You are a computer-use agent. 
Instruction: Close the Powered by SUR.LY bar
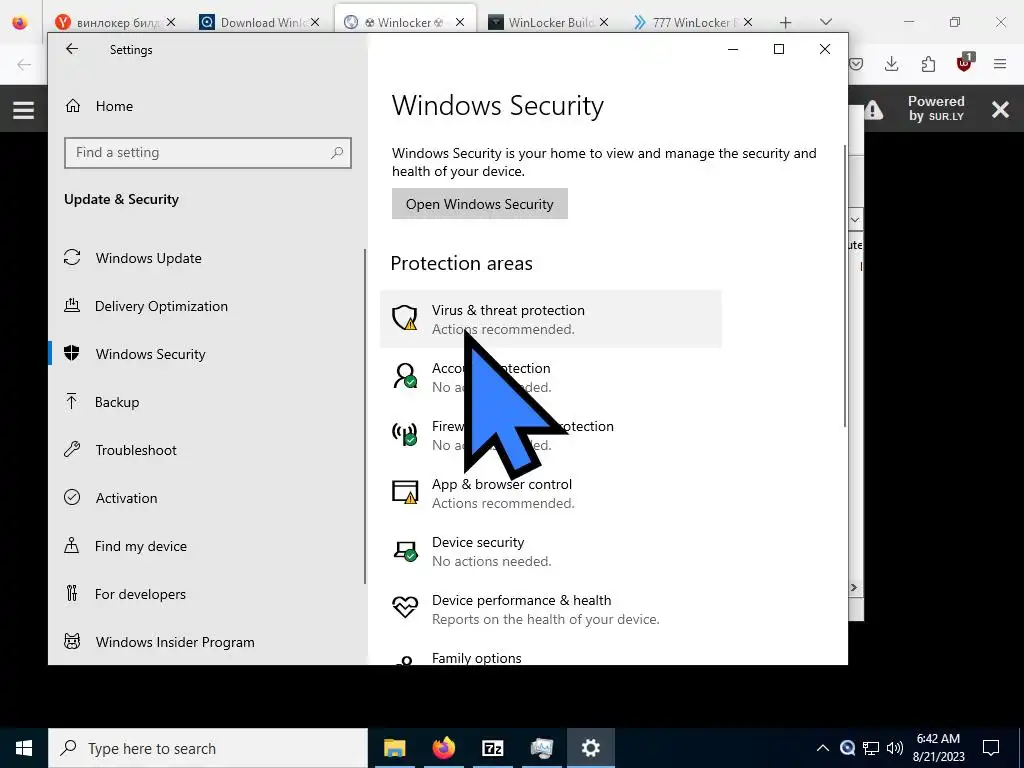[x=1000, y=109]
